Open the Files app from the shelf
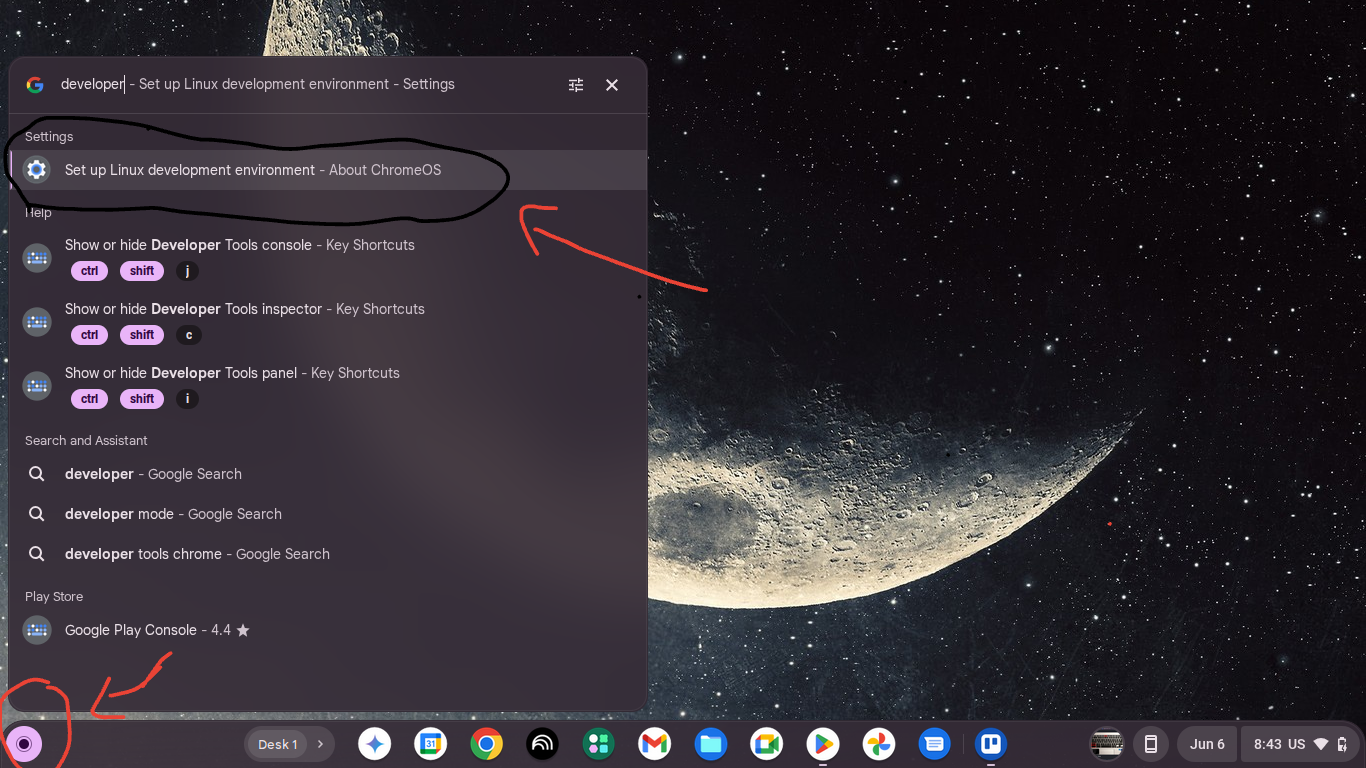 point(711,744)
